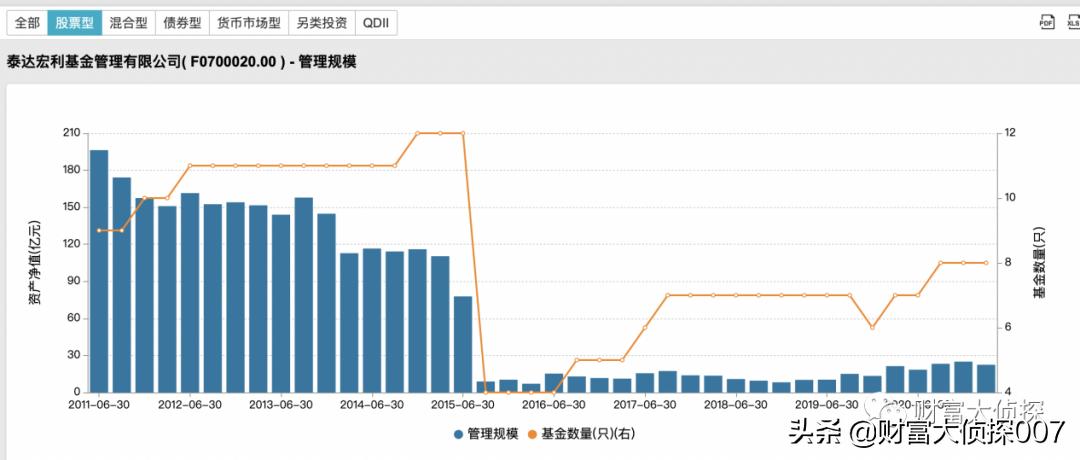The image size is (1080, 460).
Task: Click the left axis value 90
Action: click(x=75, y=281)
